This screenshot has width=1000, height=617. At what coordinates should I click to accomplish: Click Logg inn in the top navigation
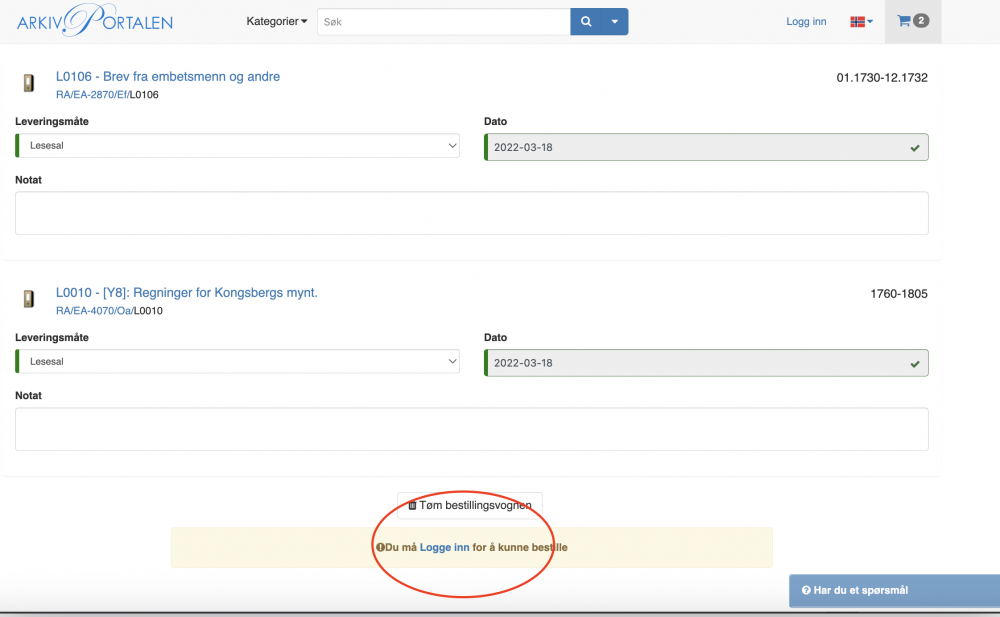[806, 22]
